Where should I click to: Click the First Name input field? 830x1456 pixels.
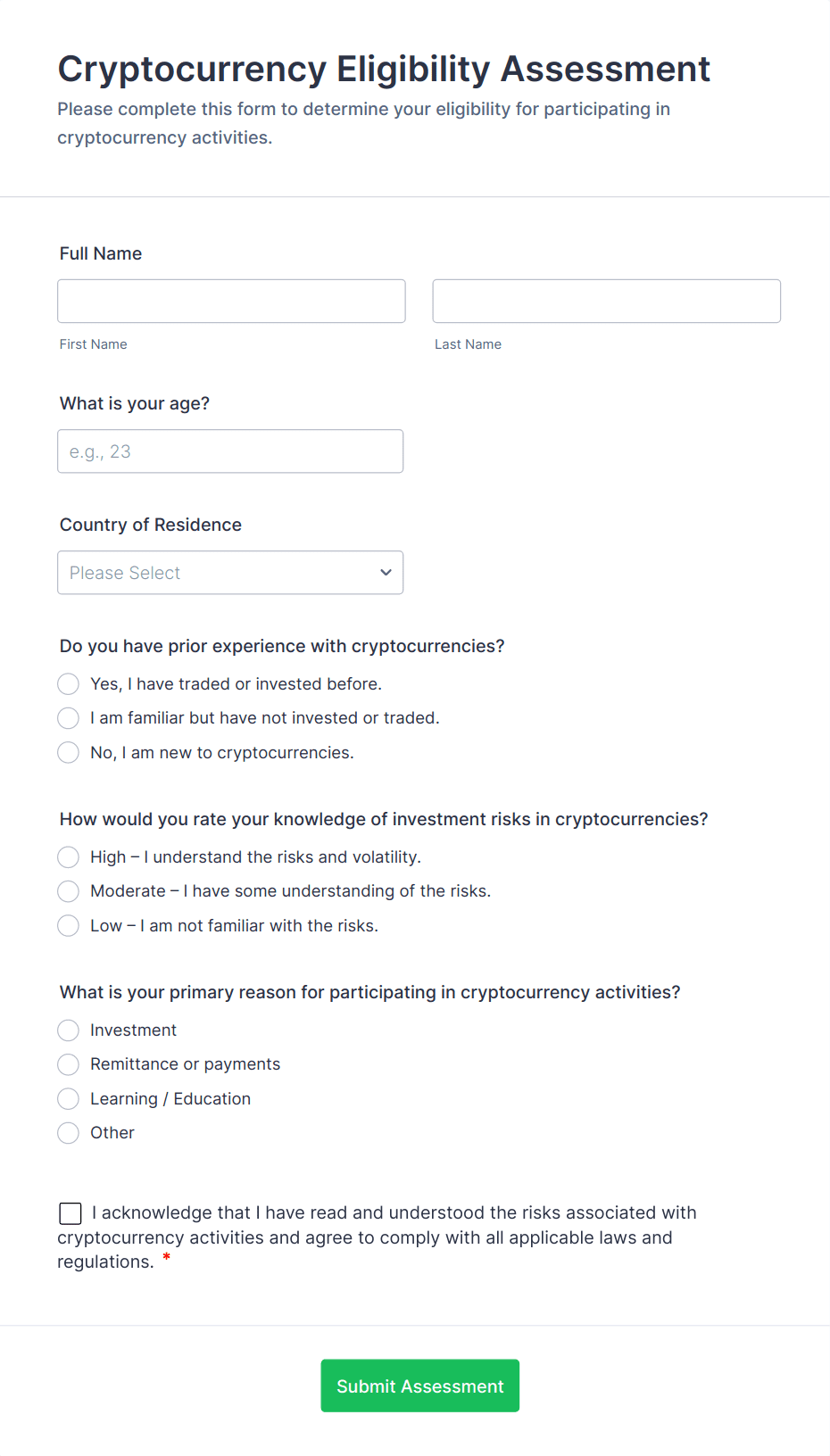click(231, 302)
